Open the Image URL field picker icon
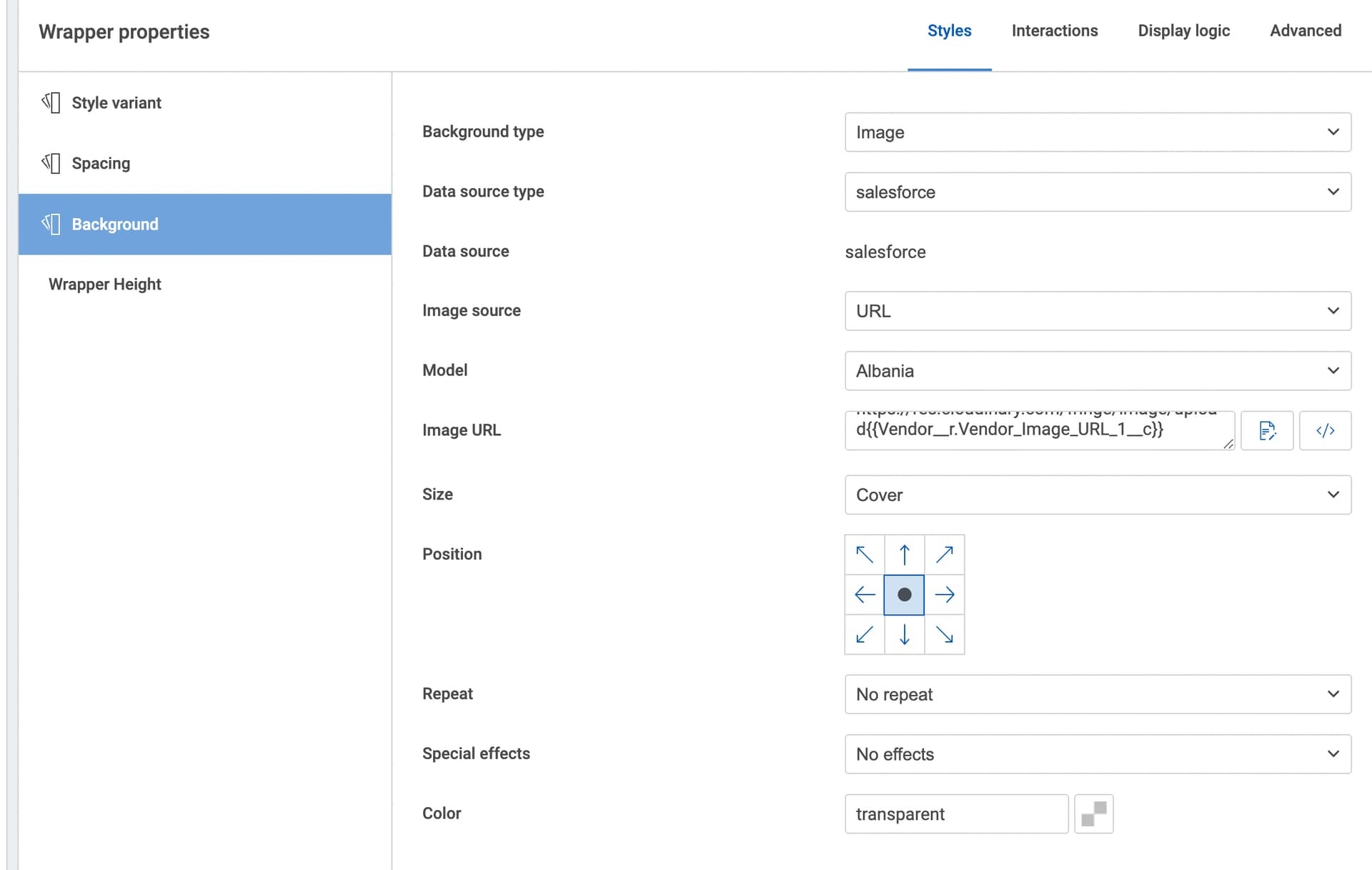This screenshot has width=1372, height=870. point(1267,430)
